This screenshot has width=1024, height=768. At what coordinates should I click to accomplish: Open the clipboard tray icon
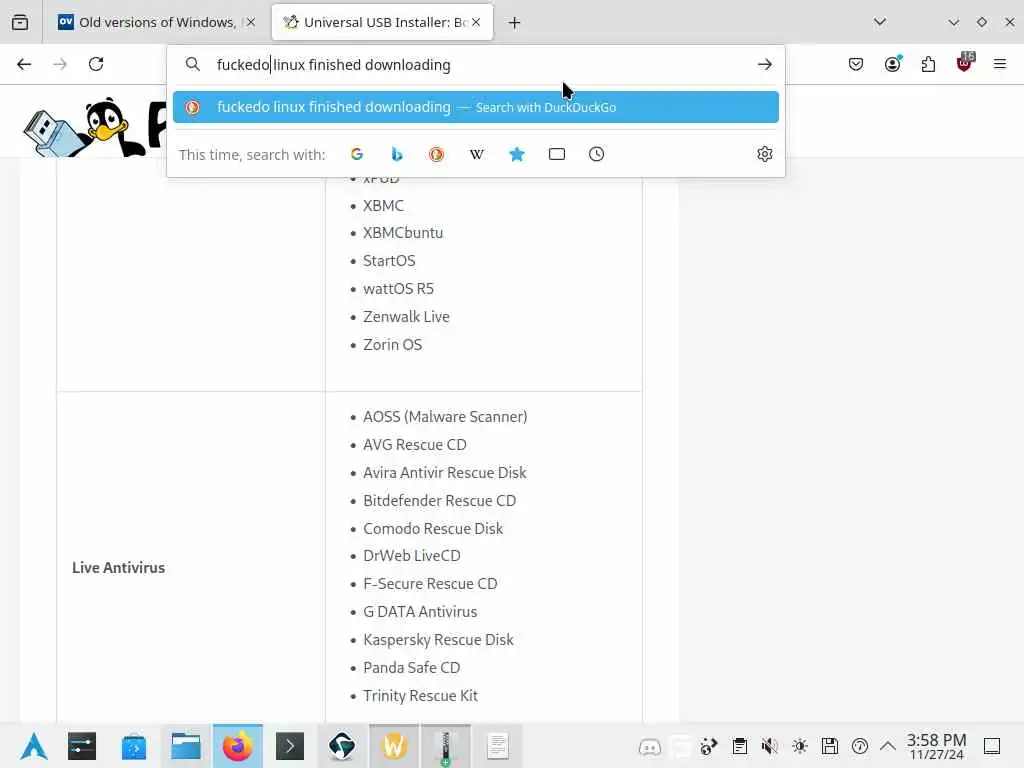pyautogui.click(x=740, y=746)
